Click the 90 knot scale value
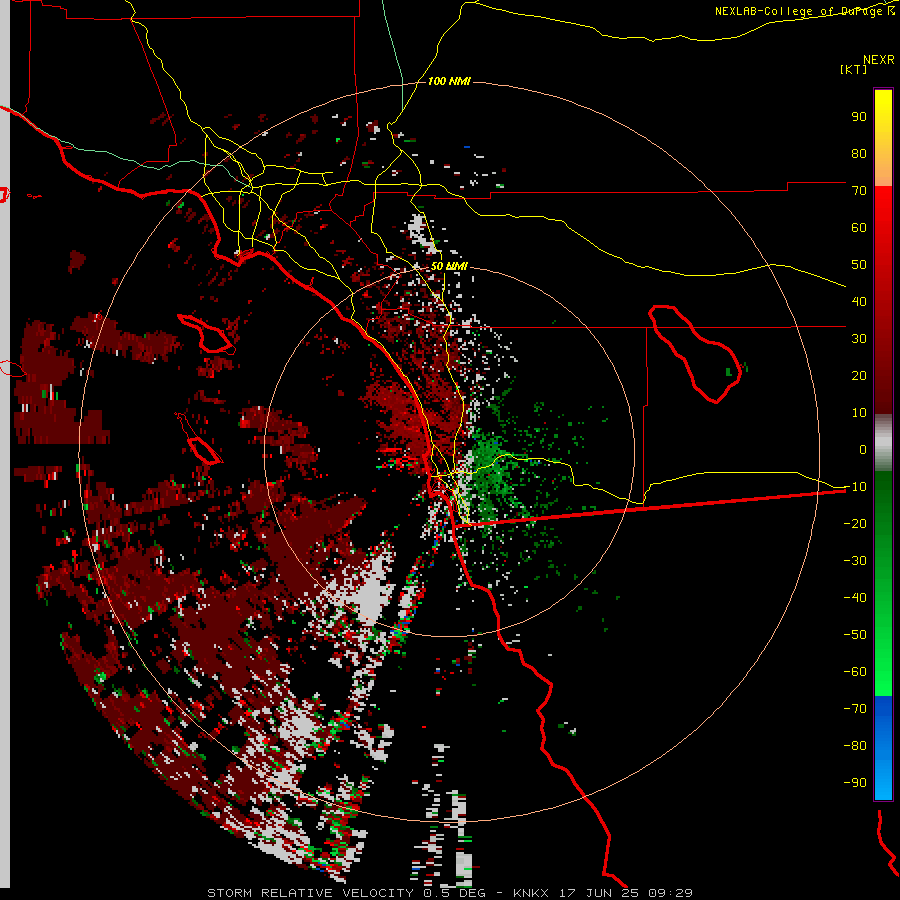This screenshot has width=900, height=900. [859, 117]
